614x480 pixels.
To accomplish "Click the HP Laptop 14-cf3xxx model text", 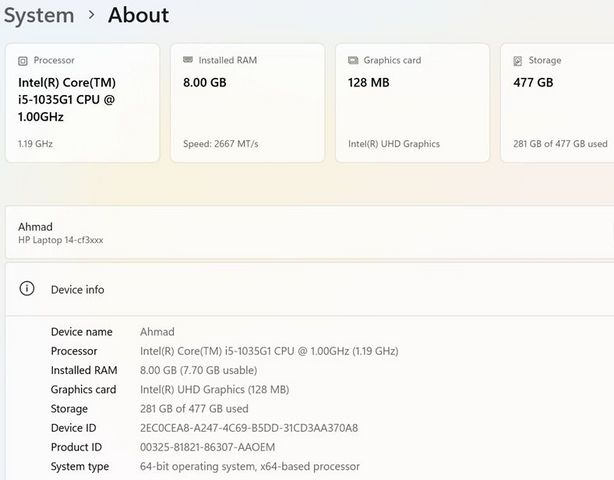I will (x=61, y=240).
